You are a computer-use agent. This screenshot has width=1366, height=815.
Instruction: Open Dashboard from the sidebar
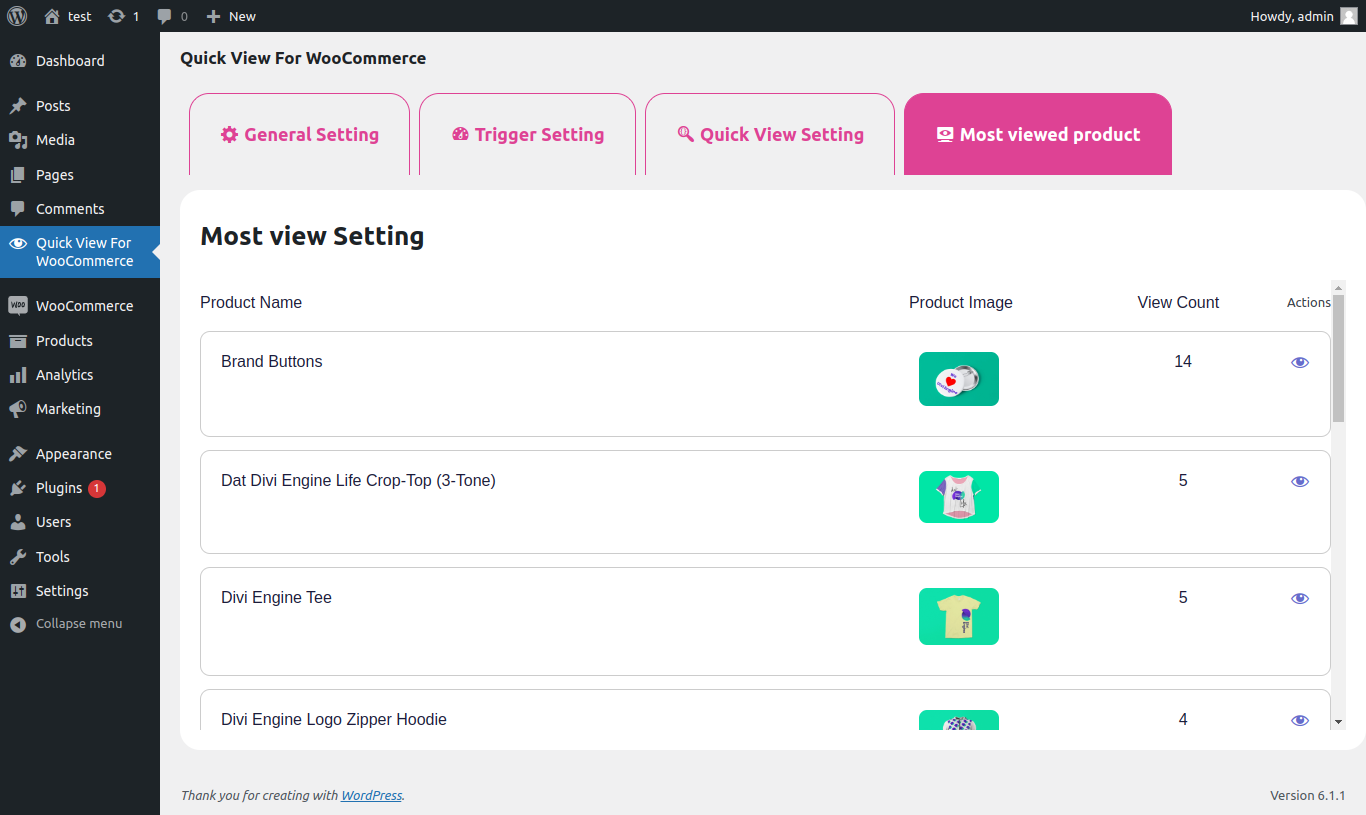[69, 61]
